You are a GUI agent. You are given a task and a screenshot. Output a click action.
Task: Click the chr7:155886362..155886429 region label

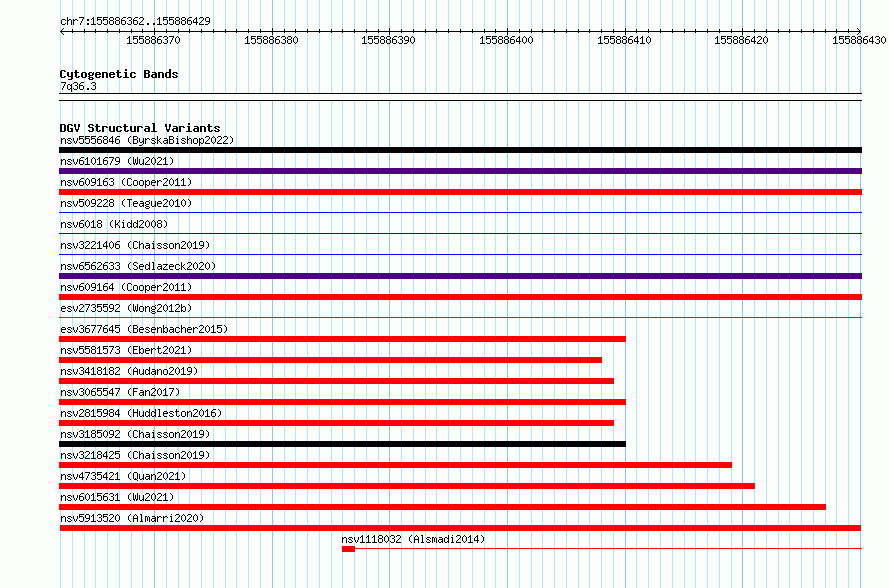[x=135, y=21]
